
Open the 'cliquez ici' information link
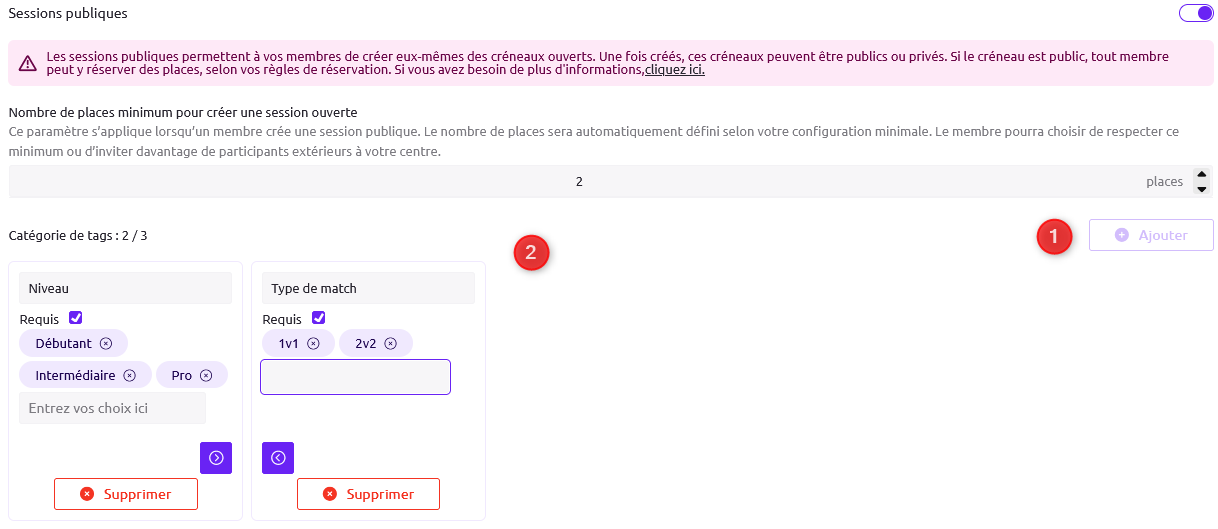click(x=675, y=70)
